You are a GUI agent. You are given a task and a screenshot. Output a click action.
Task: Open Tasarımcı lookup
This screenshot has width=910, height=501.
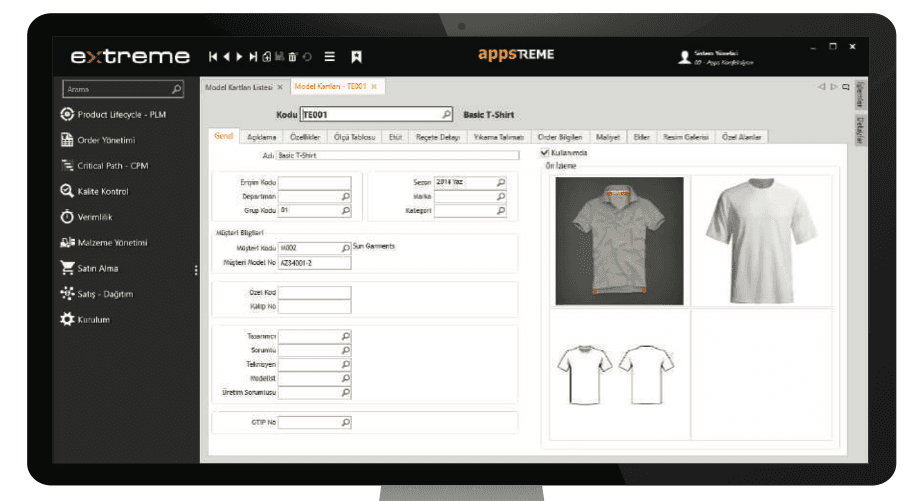[x=345, y=336]
